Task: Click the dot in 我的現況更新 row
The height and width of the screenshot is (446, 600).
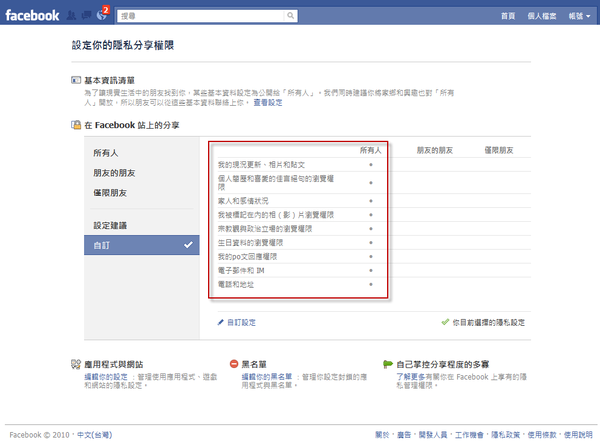Action: (371, 164)
